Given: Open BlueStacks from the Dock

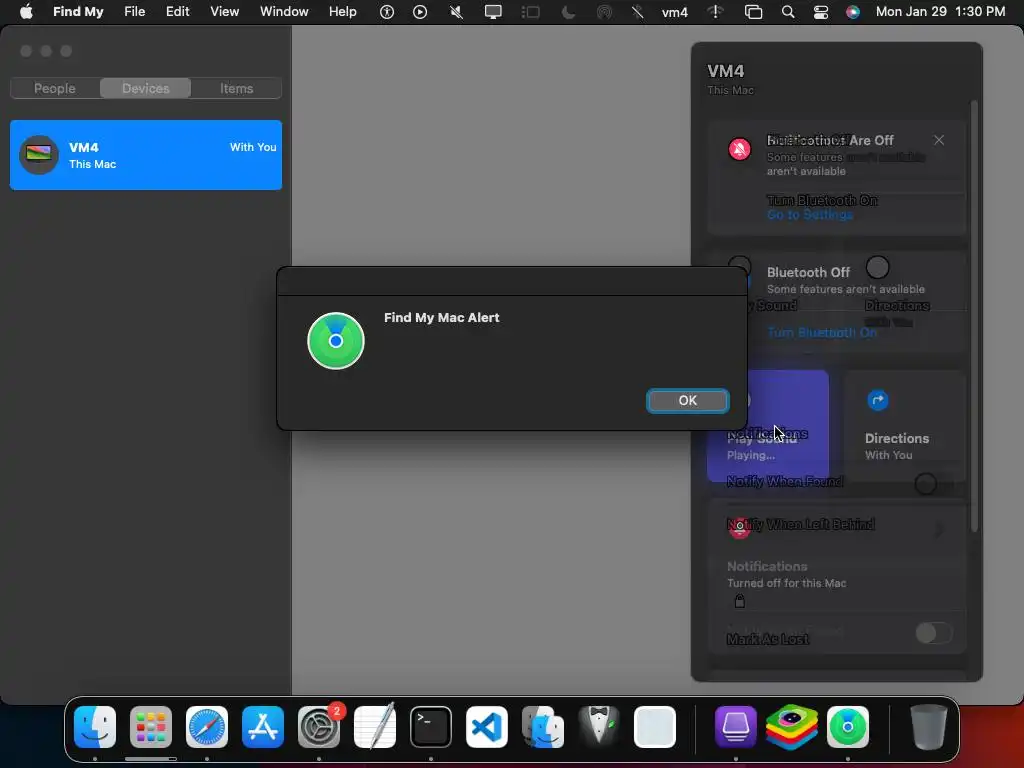Looking at the screenshot, I should coord(792,727).
